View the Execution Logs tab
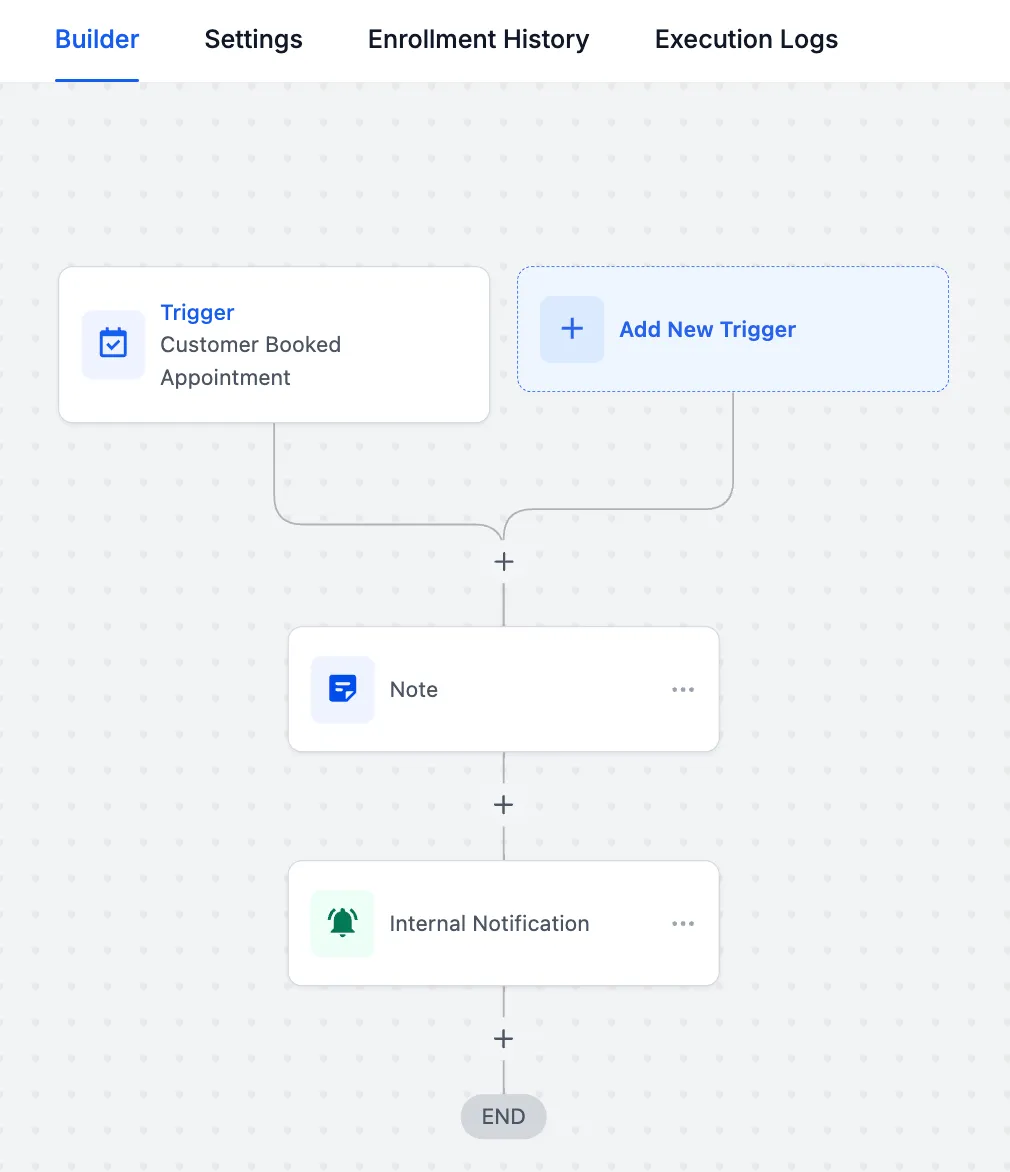The image size is (1010, 1172). coord(746,39)
